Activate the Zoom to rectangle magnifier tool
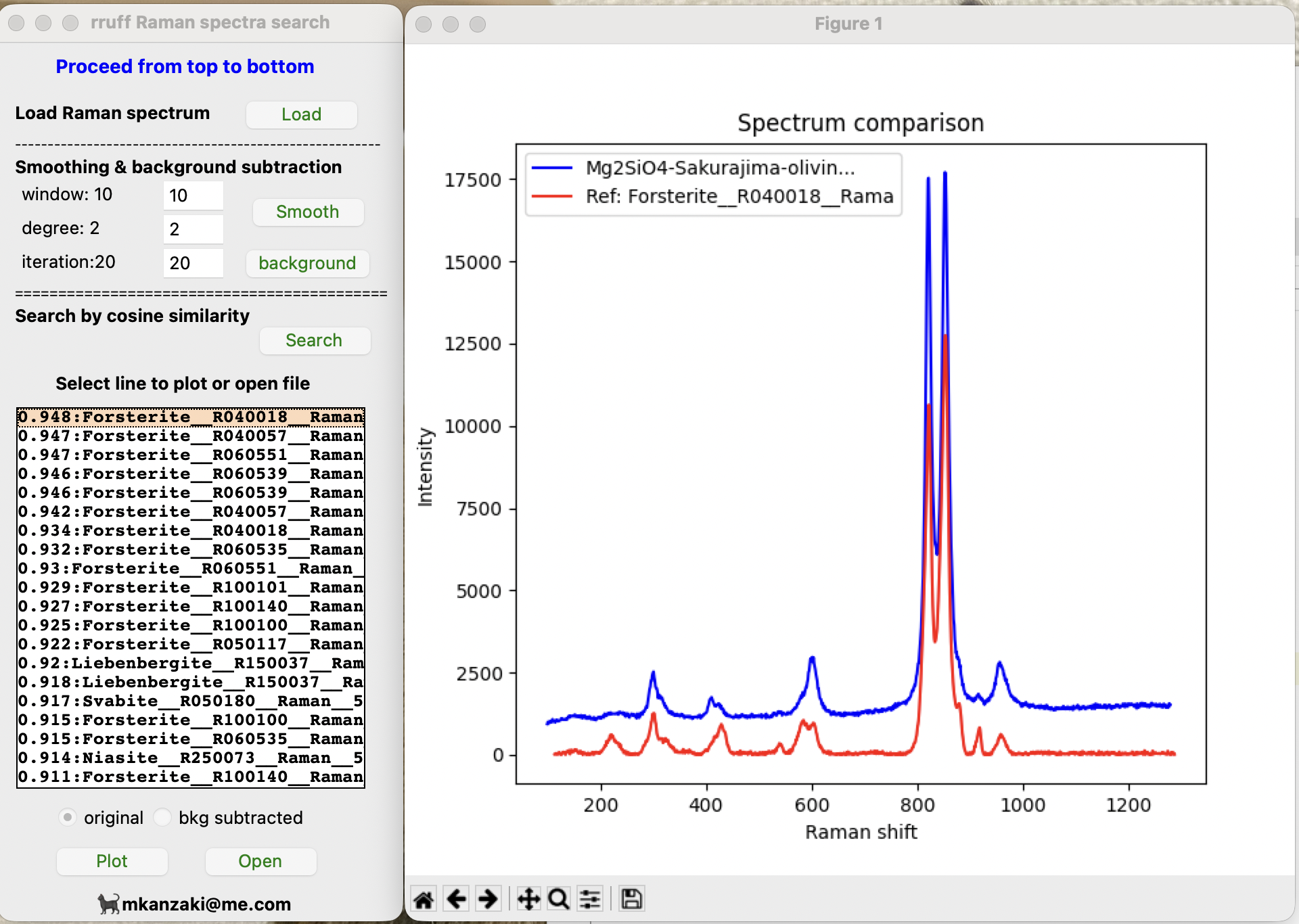This screenshot has height=924, width=1299. 559,900
